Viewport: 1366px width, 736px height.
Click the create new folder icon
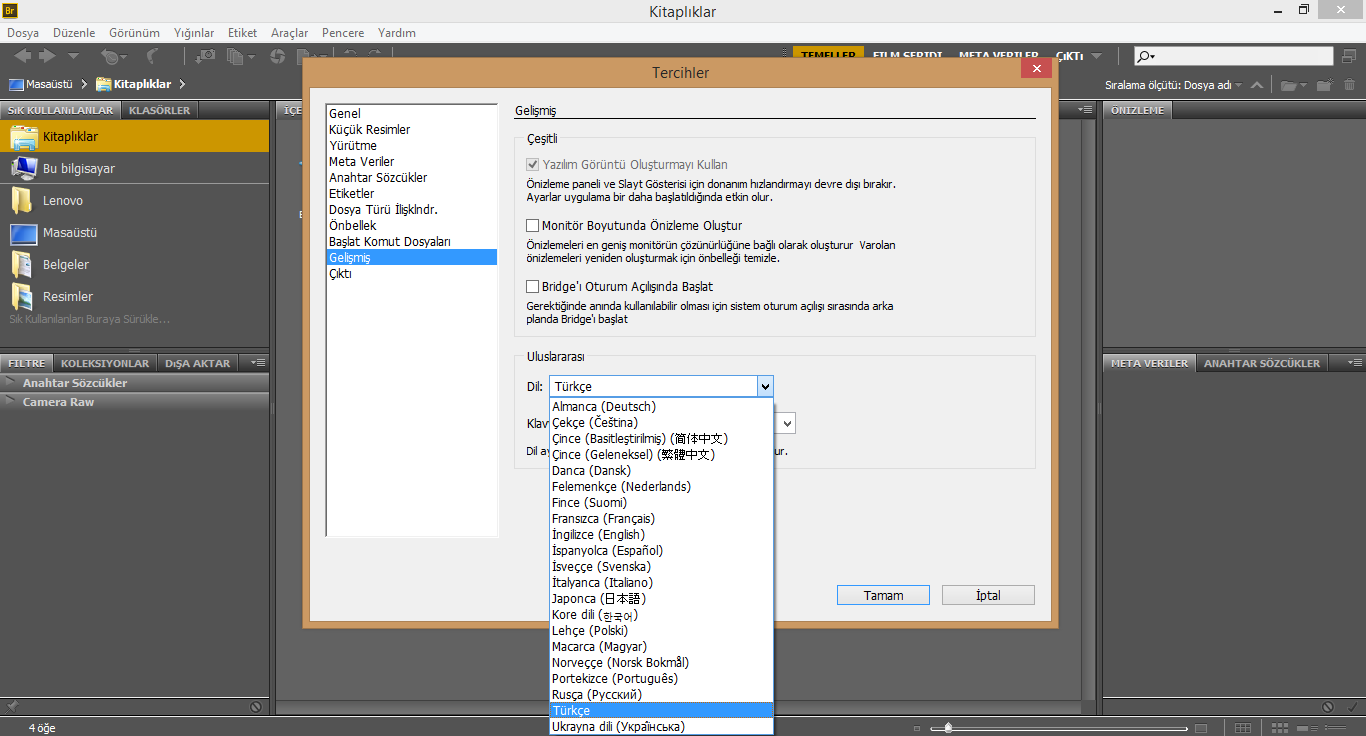point(1324,85)
